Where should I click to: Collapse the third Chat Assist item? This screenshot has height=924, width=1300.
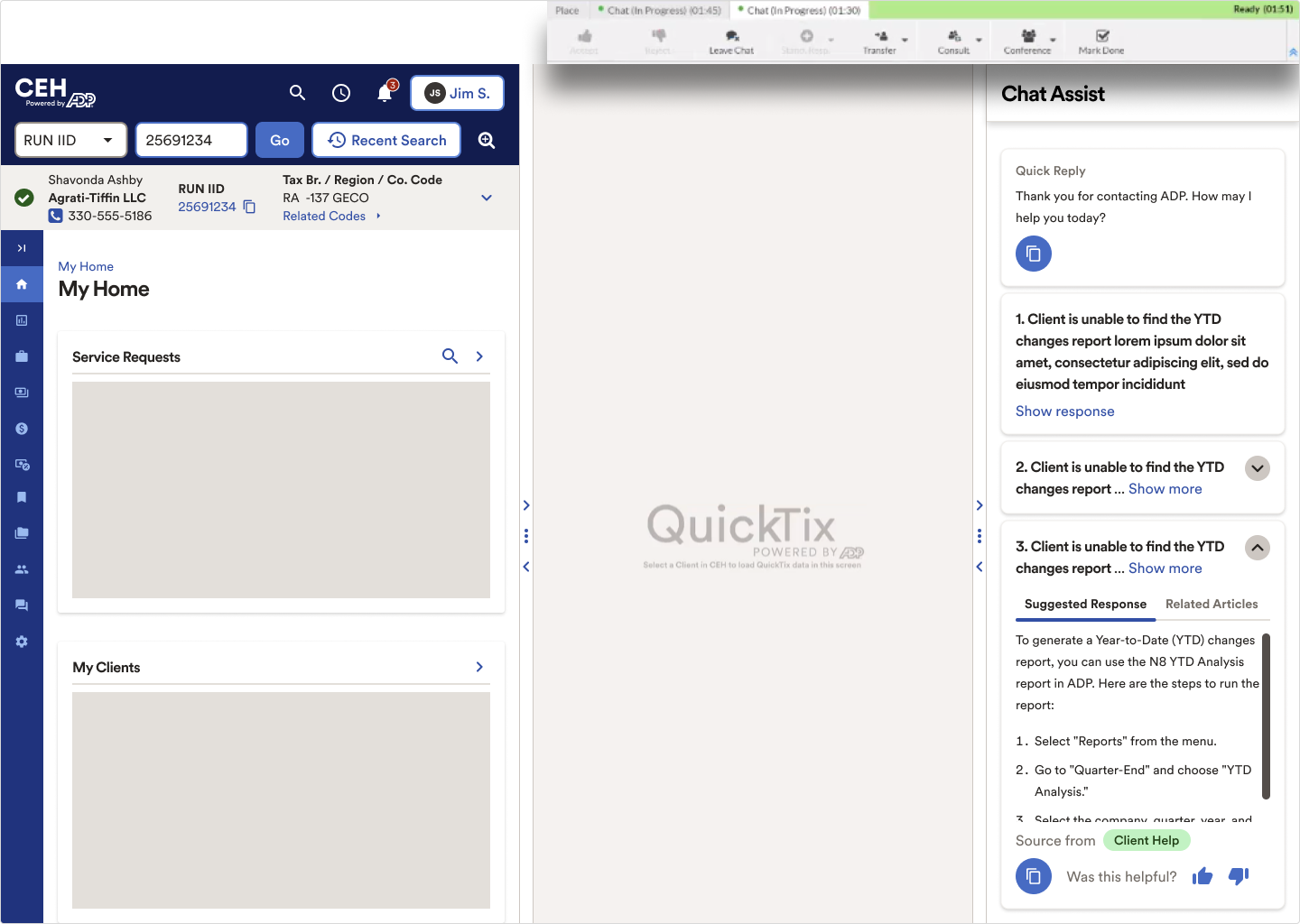pos(1258,548)
